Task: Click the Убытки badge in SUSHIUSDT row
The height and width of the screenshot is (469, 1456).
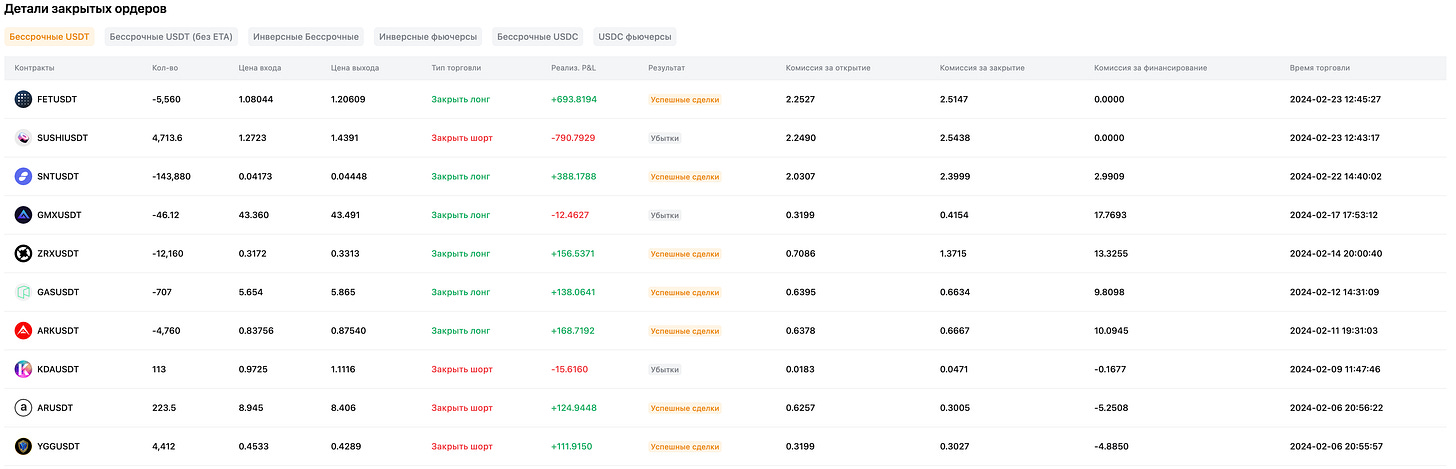Action: tap(665, 138)
